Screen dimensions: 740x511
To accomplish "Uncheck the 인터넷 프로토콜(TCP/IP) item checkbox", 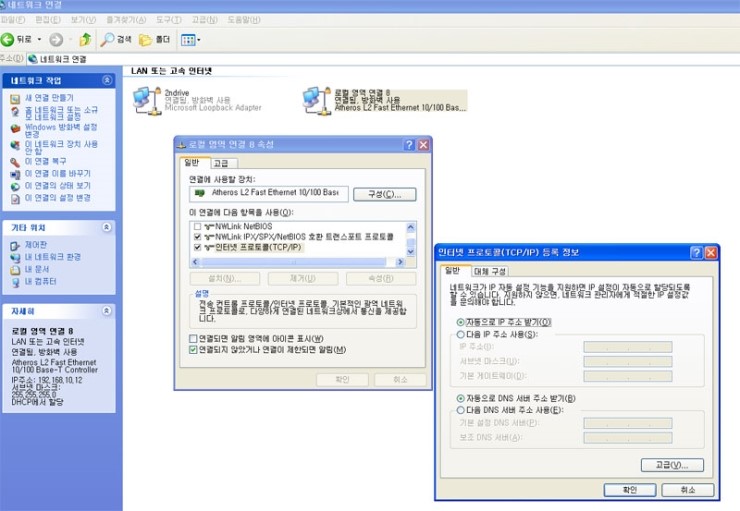I will 196,248.
